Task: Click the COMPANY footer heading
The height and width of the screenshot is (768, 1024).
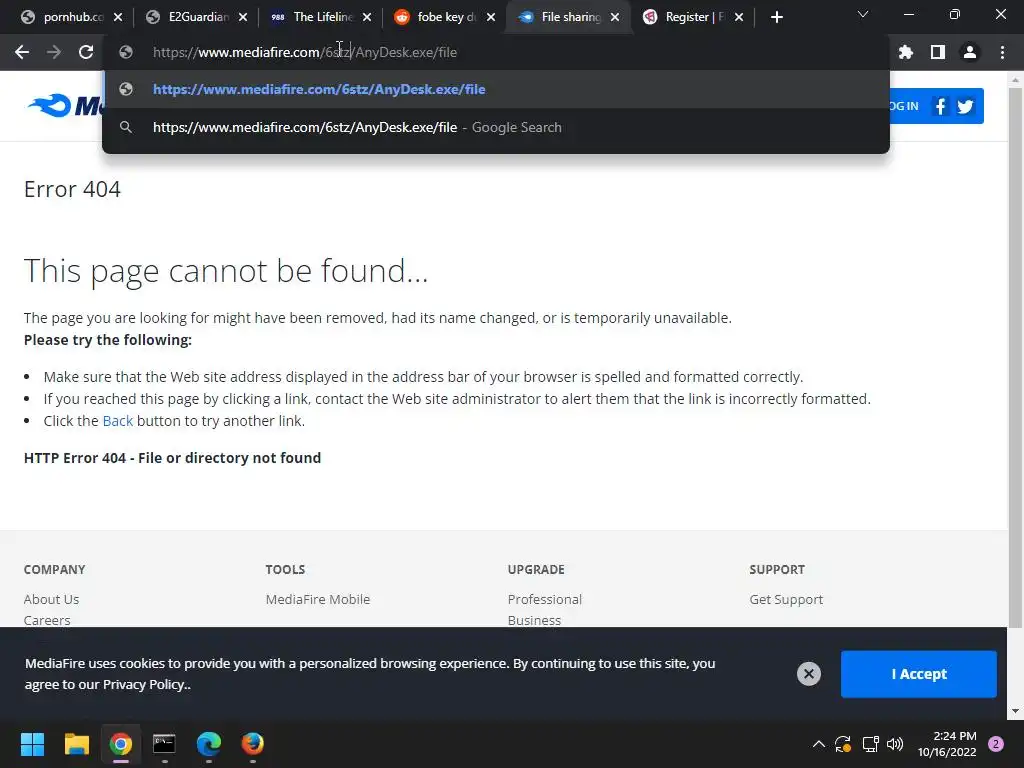Action: [x=54, y=569]
